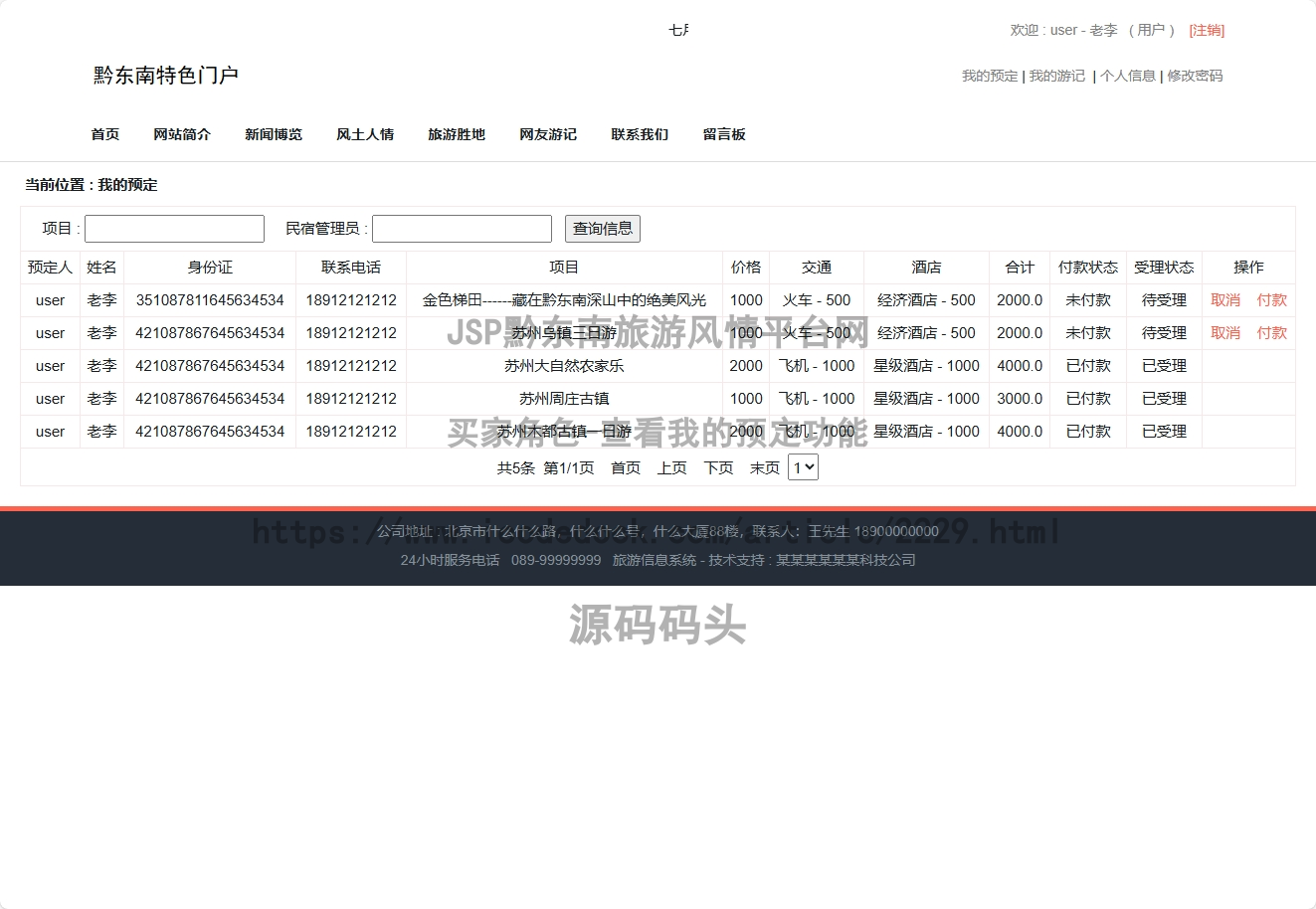The width and height of the screenshot is (1316, 909).
Task: Pay for the 苏州乌镇三日游 booking
Action: click(1272, 333)
